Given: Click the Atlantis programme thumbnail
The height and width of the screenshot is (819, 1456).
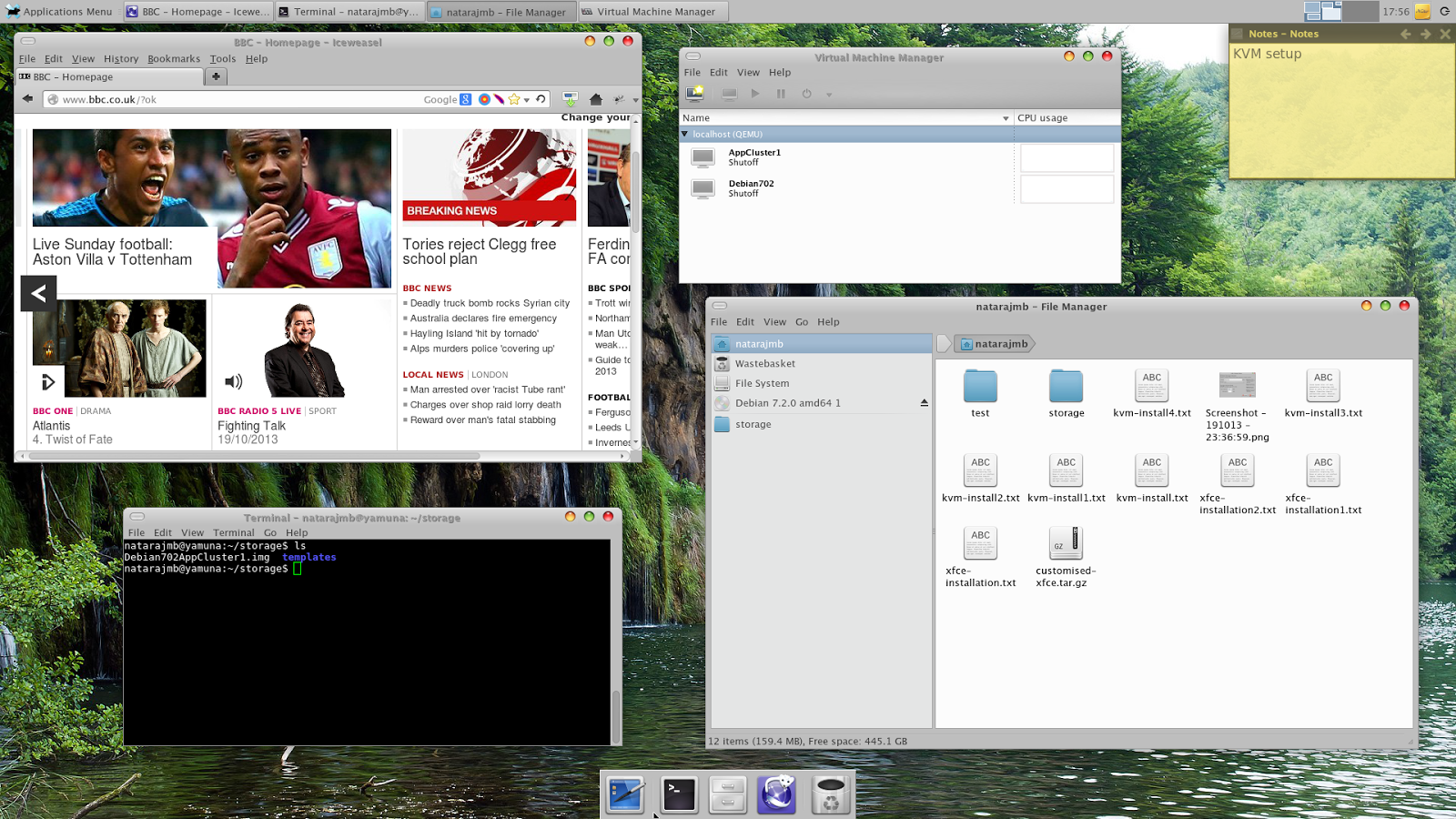Looking at the screenshot, I should tap(119, 348).
